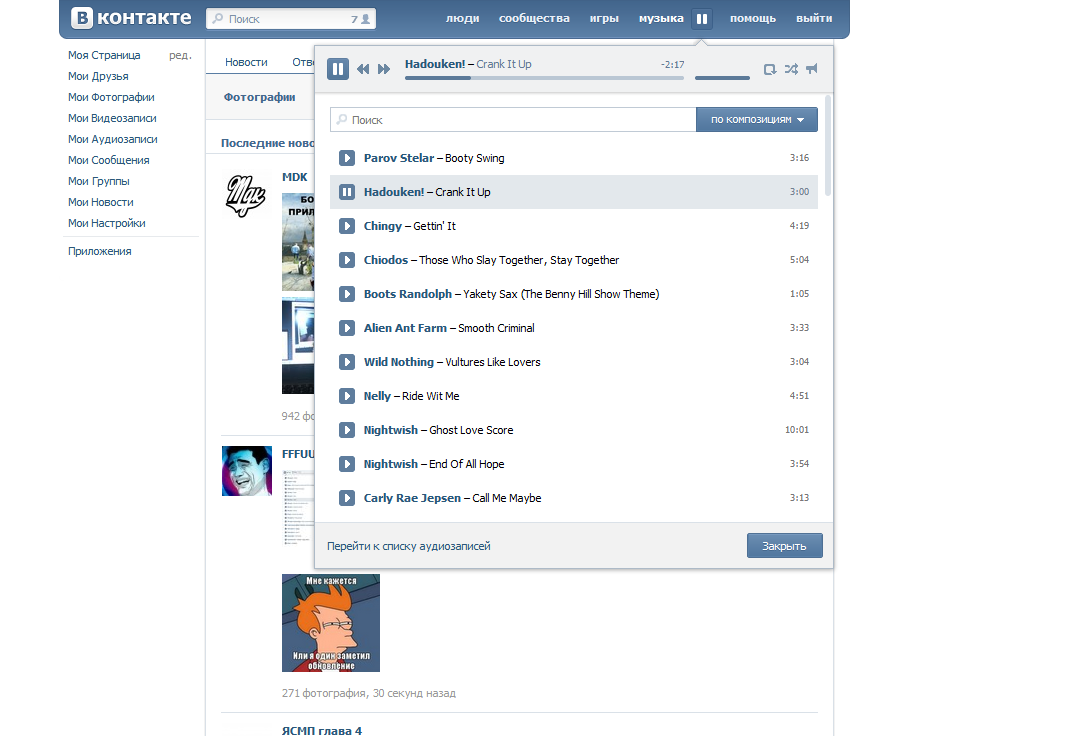Click the 'MDK' group name link
Image resolution: width=1069 pixels, height=736 pixels.
[x=295, y=177]
